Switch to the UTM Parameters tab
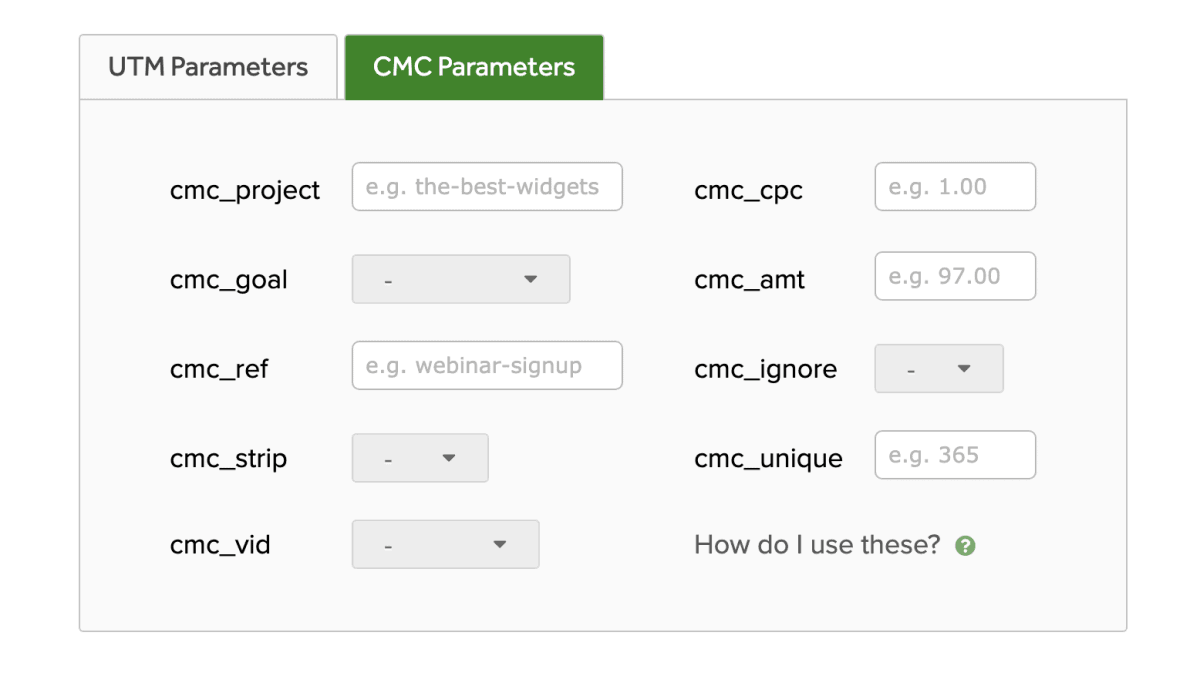 coord(208,67)
